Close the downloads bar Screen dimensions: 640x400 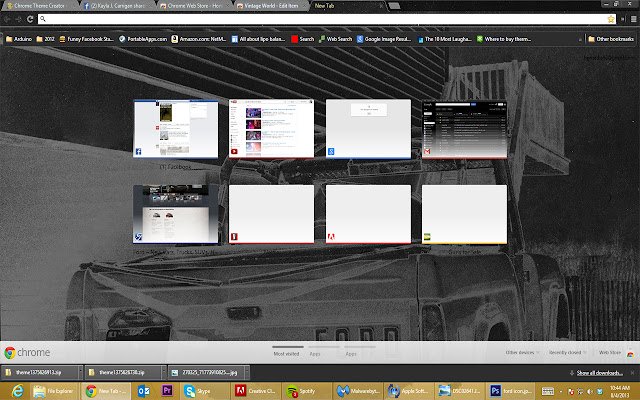click(x=632, y=373)
